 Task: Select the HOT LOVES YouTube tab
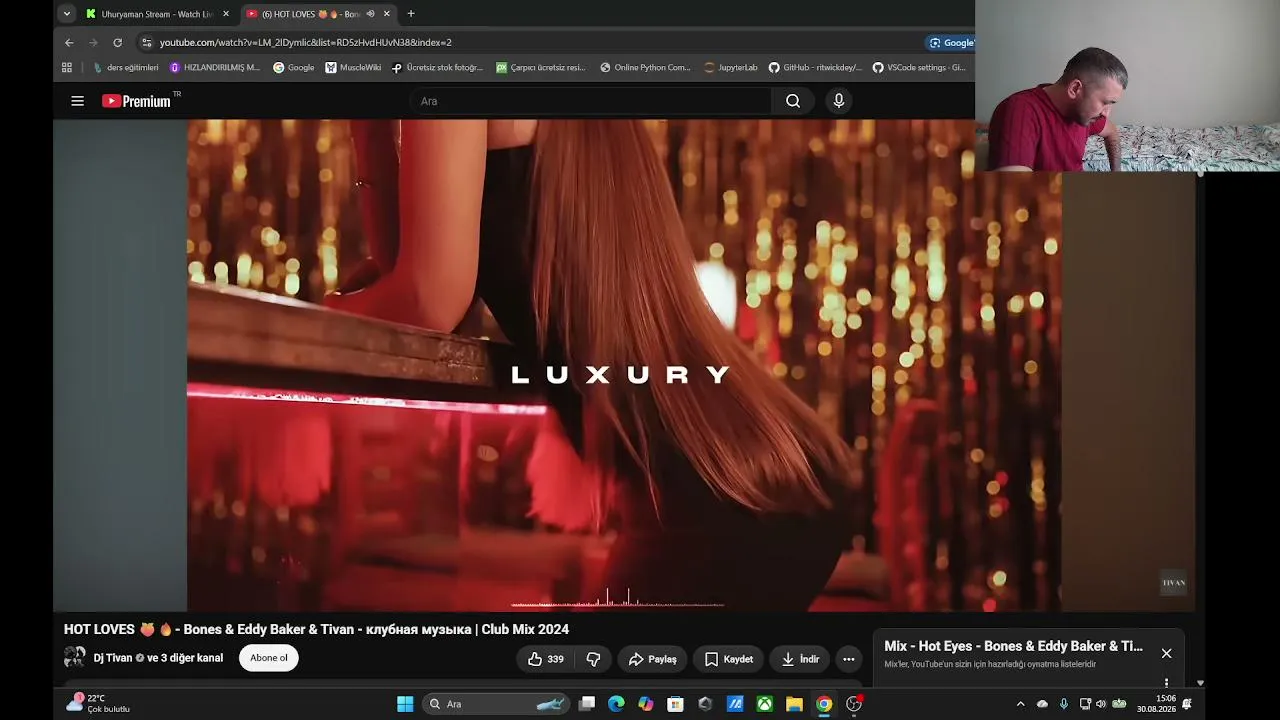310,14
